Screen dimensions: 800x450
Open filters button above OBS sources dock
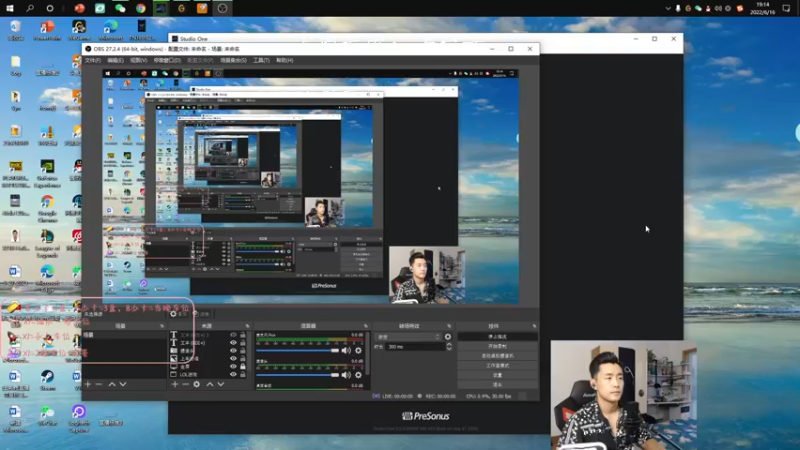pos(201,314)
